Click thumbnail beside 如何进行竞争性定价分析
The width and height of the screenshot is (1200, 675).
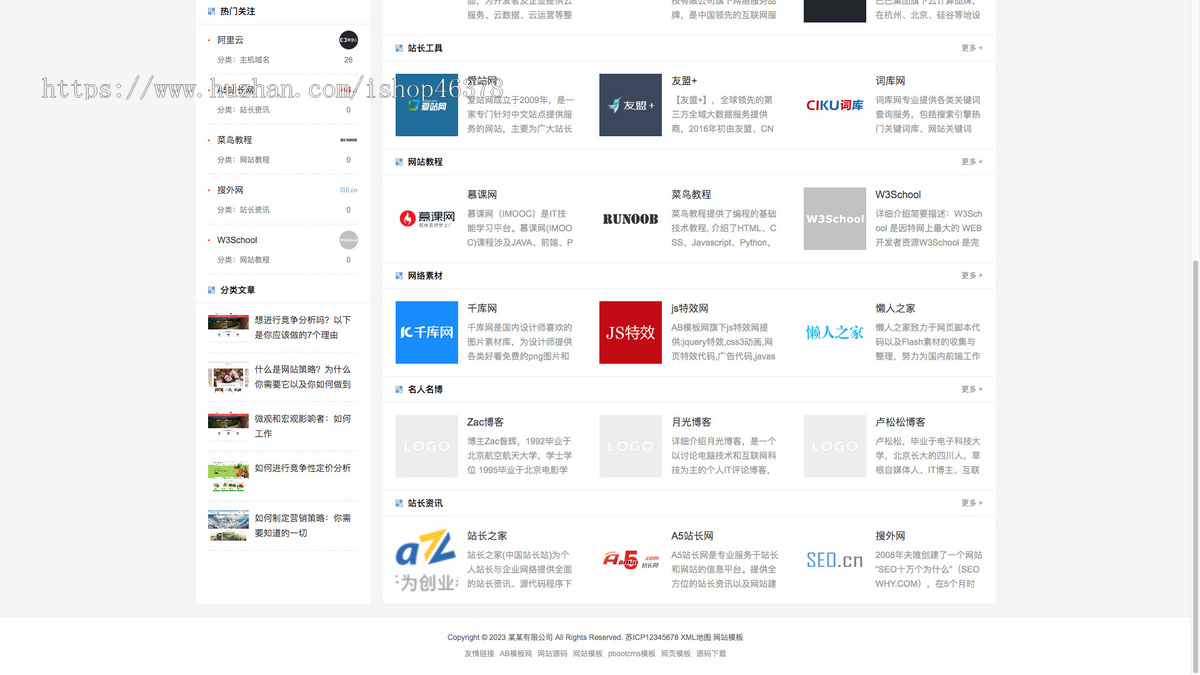pos(228,476)
